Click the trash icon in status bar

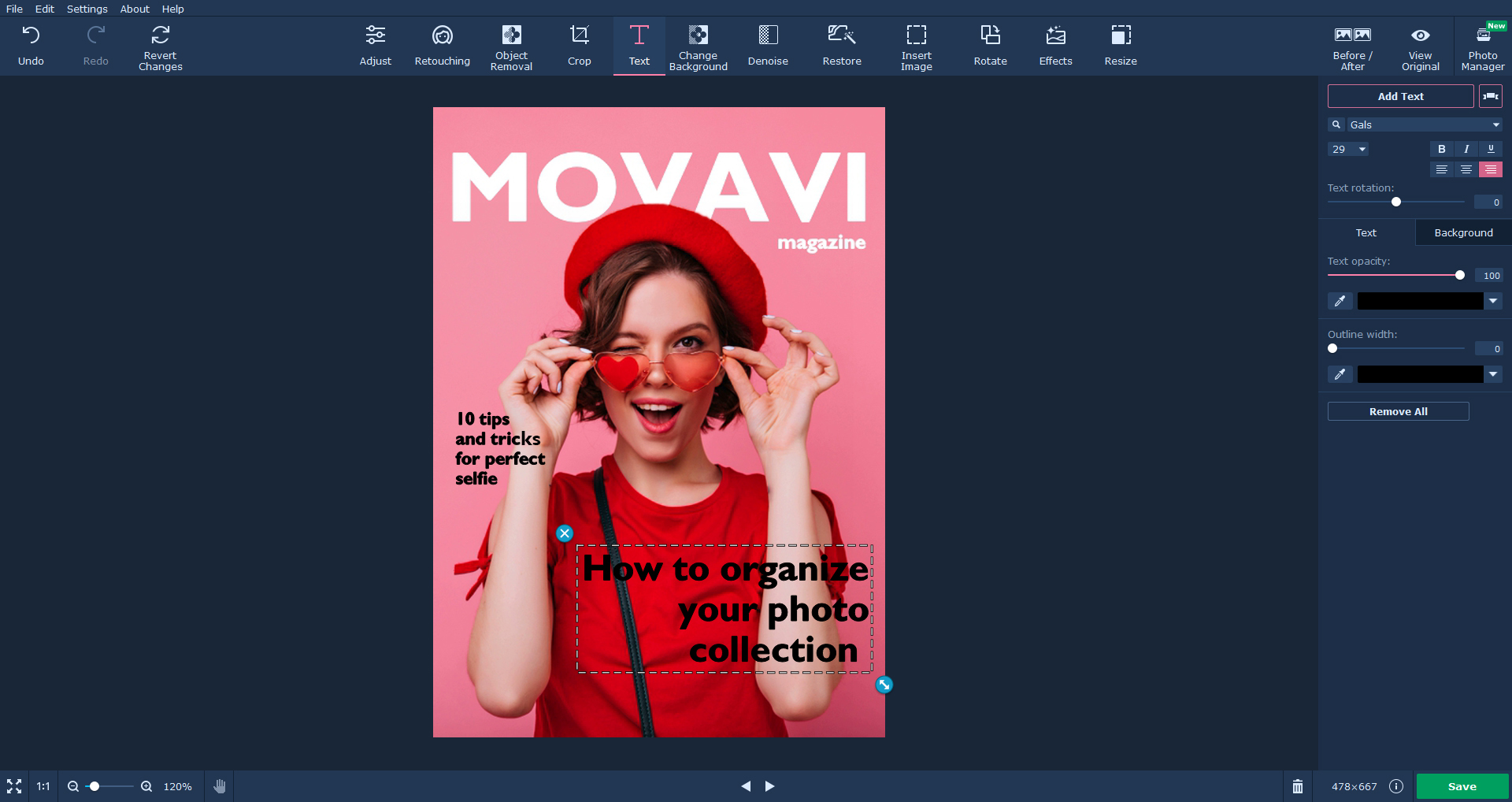tap(1297, 786)
